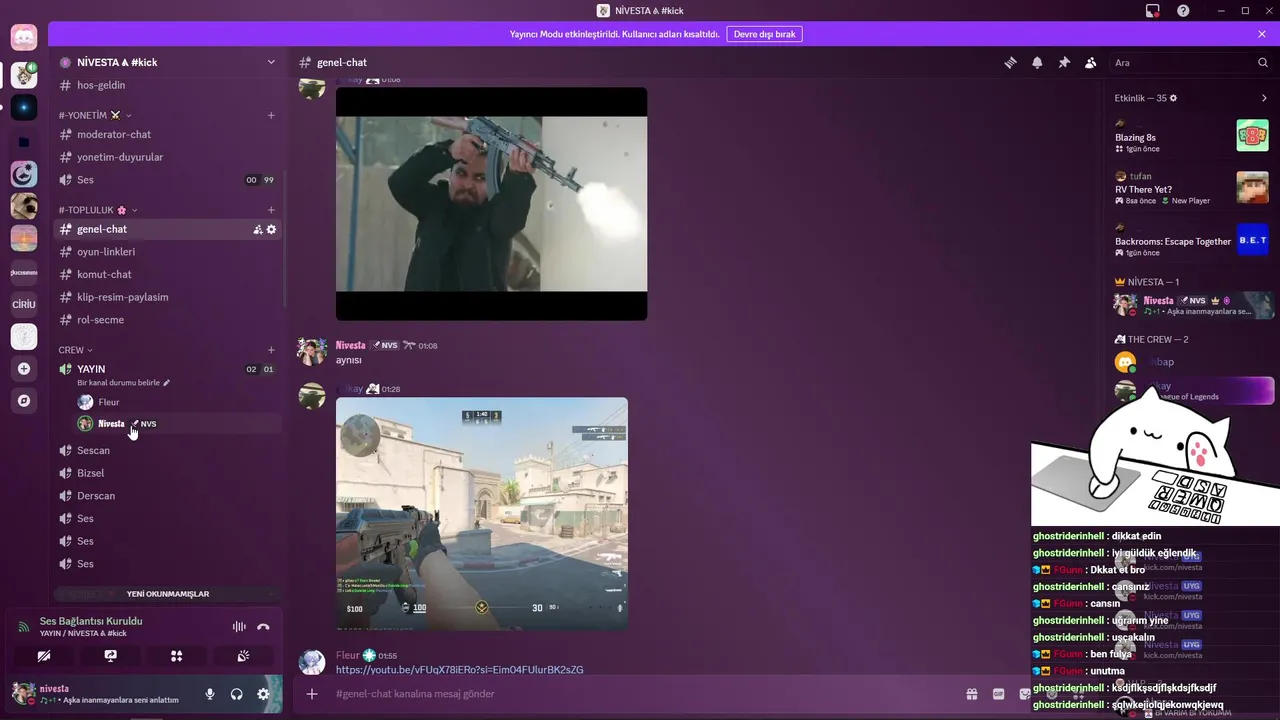Open the Counter-Strike gameplay thumbnail

482,514
